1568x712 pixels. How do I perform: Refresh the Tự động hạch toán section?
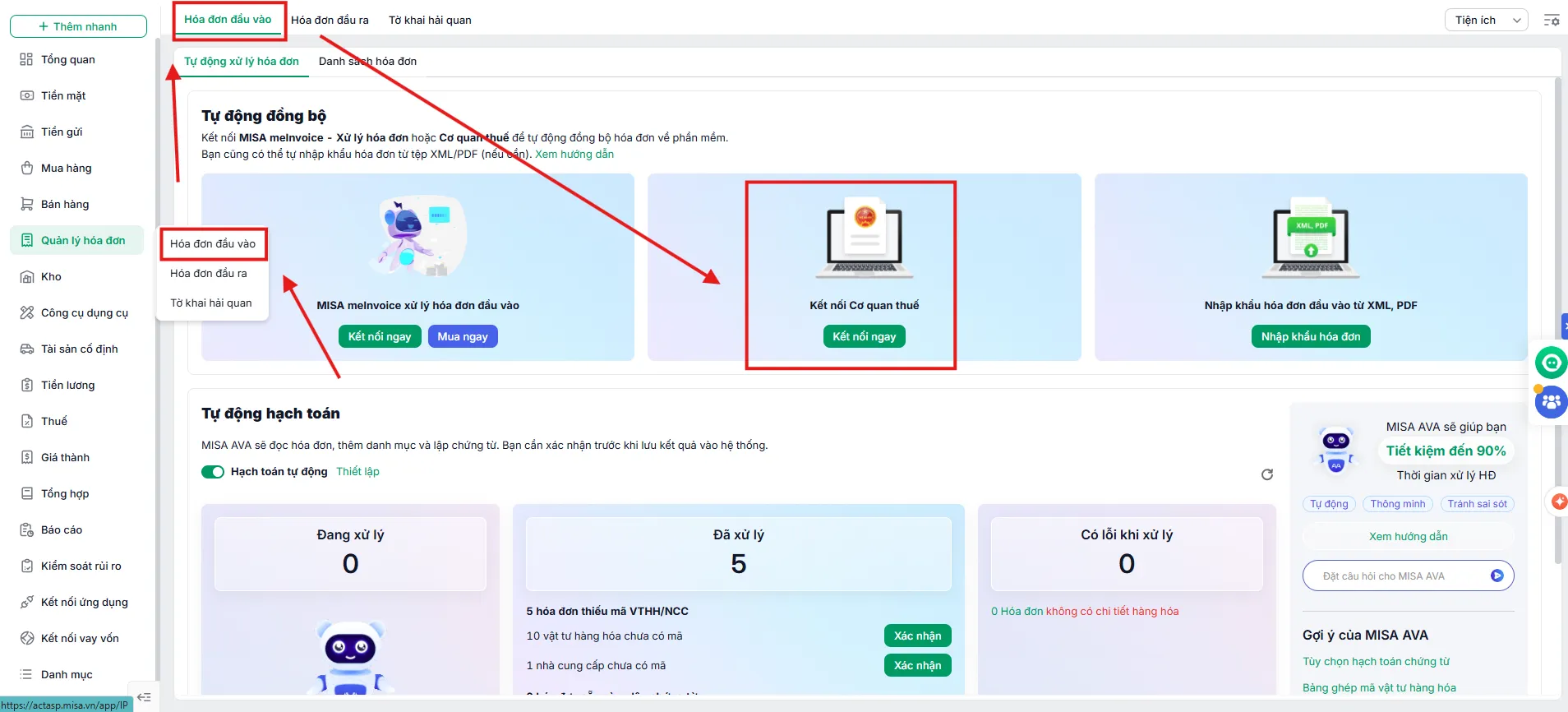pyautogui.click(x=1267, y=474)
